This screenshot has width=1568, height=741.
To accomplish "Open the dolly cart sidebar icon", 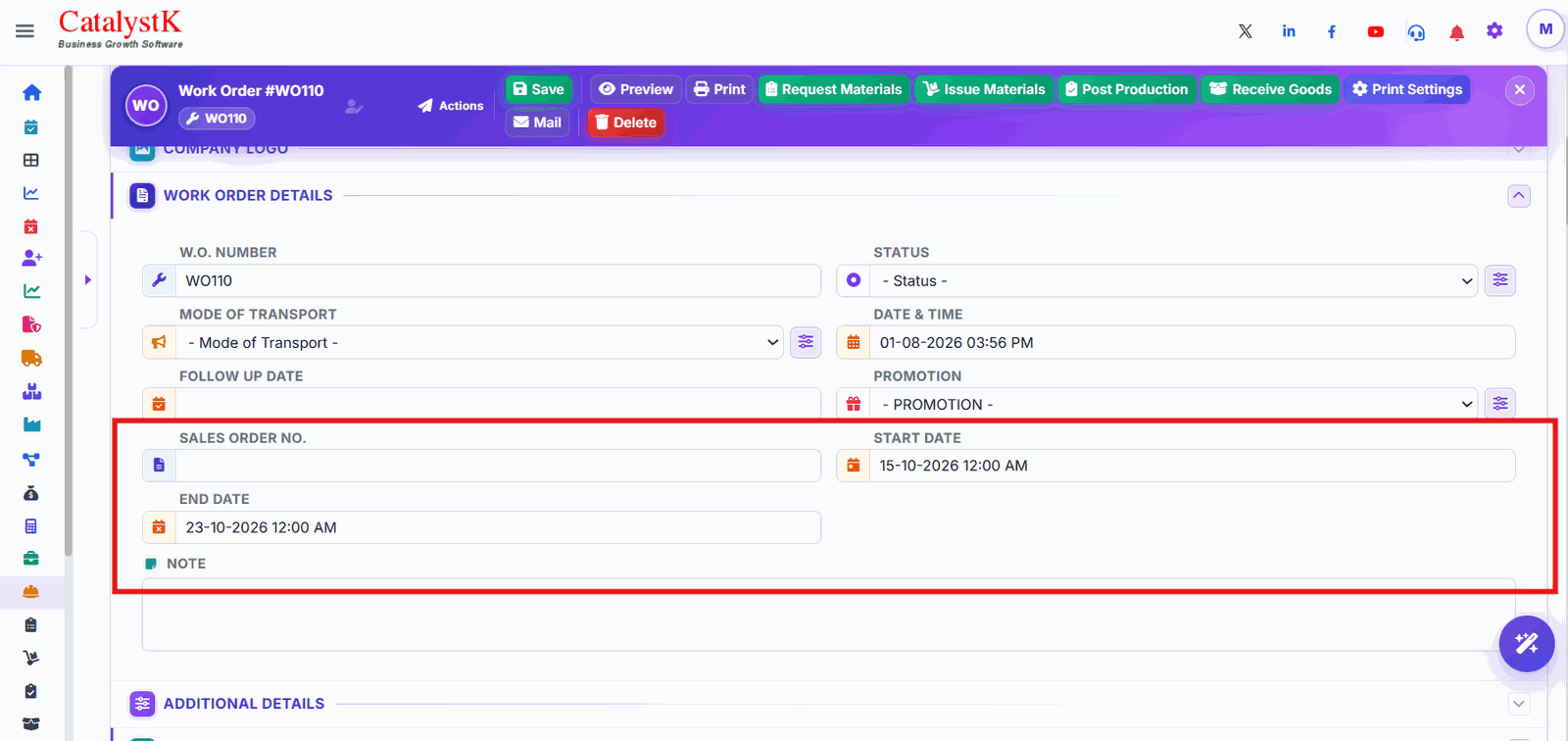I will pos(31,658).
